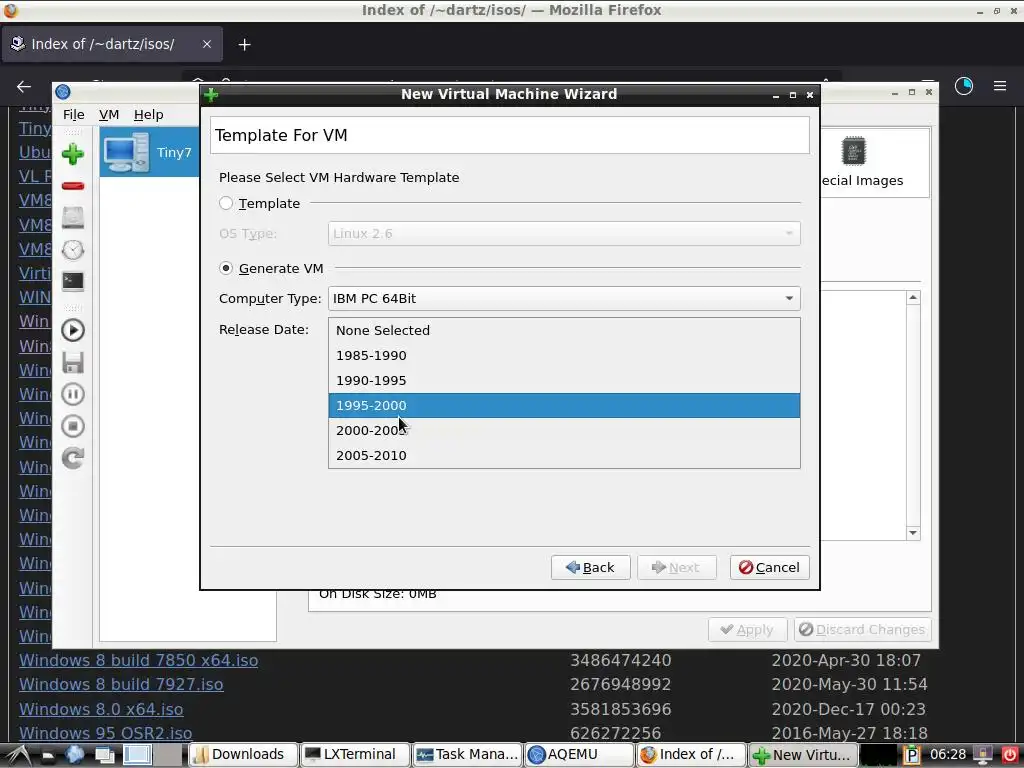Click the Next button in wizard

[x=677, y=568]
